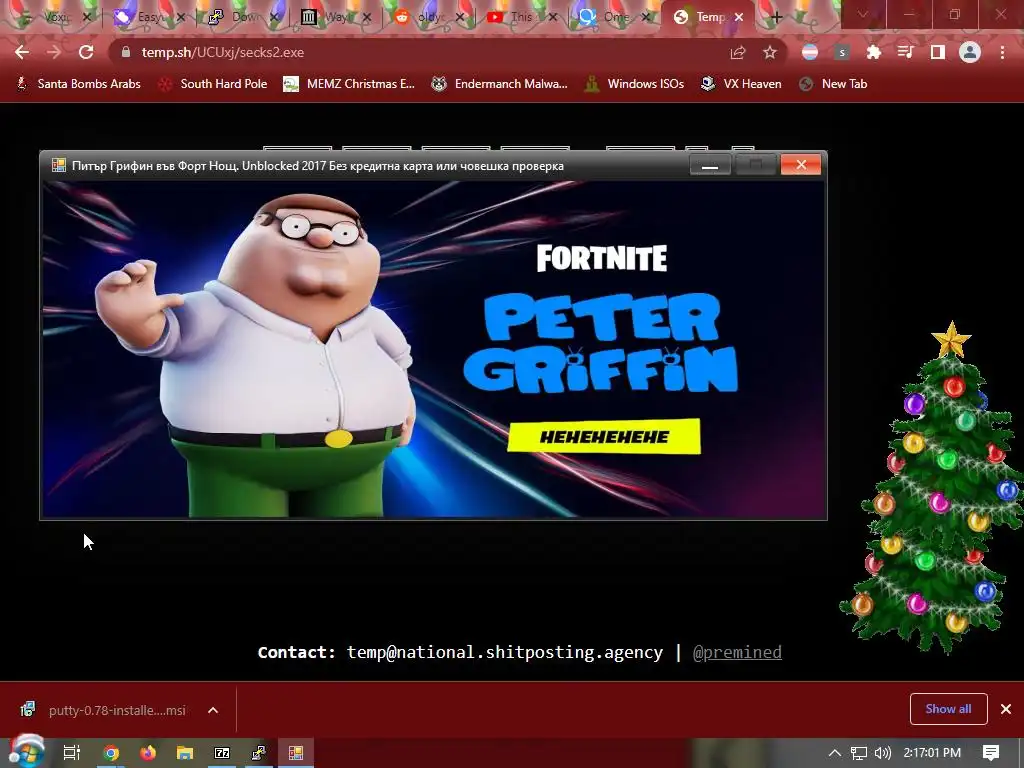1024x768 pixels.
Task: Open the Chrome profile avatar
Action: point(970,52)
